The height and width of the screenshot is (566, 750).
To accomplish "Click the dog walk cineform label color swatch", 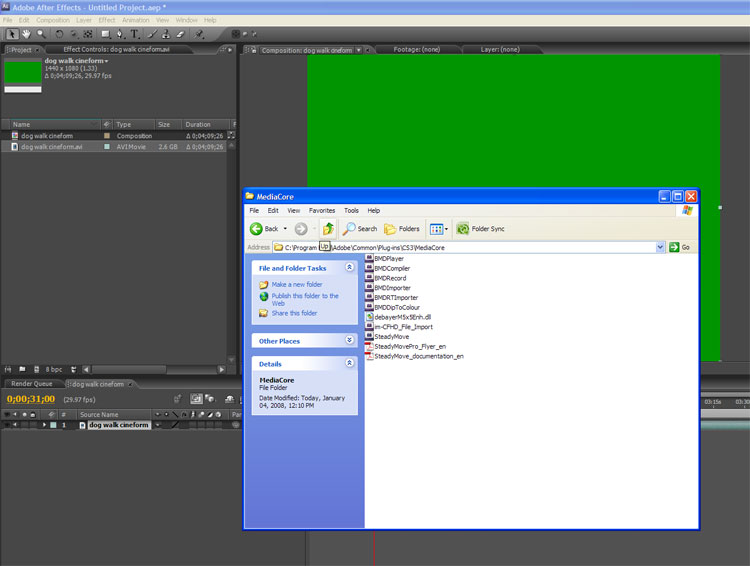I will pos(108,136).
